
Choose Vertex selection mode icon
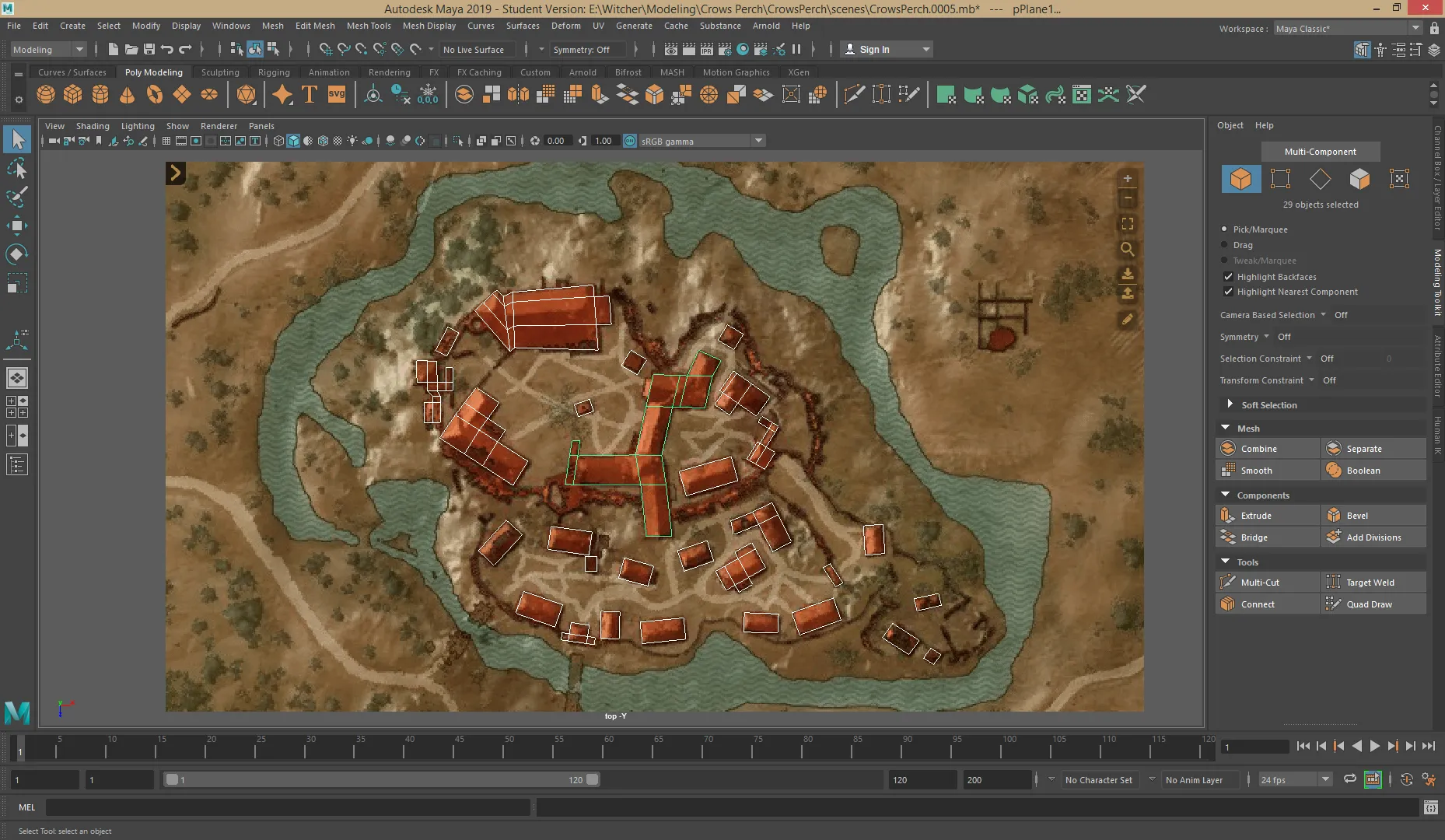[x=1280, y=179]
